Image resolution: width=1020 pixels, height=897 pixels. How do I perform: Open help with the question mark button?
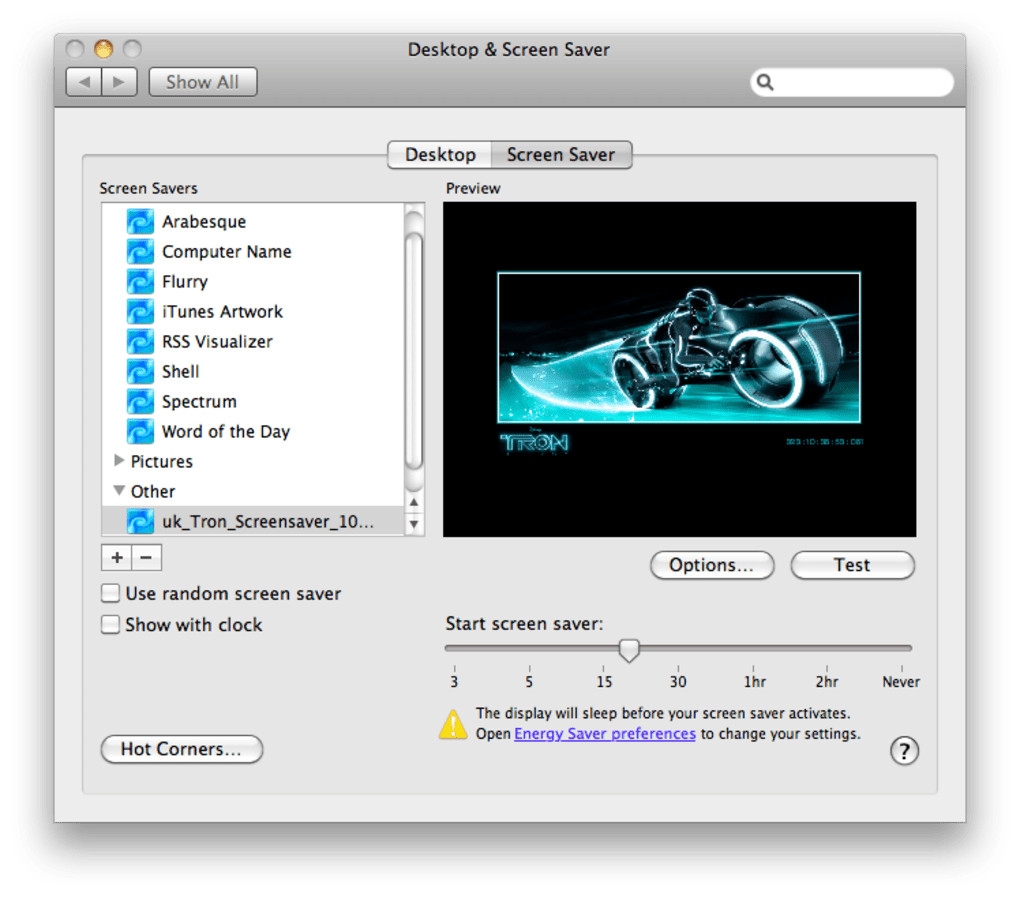pyautogui.click(x=904, y=751)
